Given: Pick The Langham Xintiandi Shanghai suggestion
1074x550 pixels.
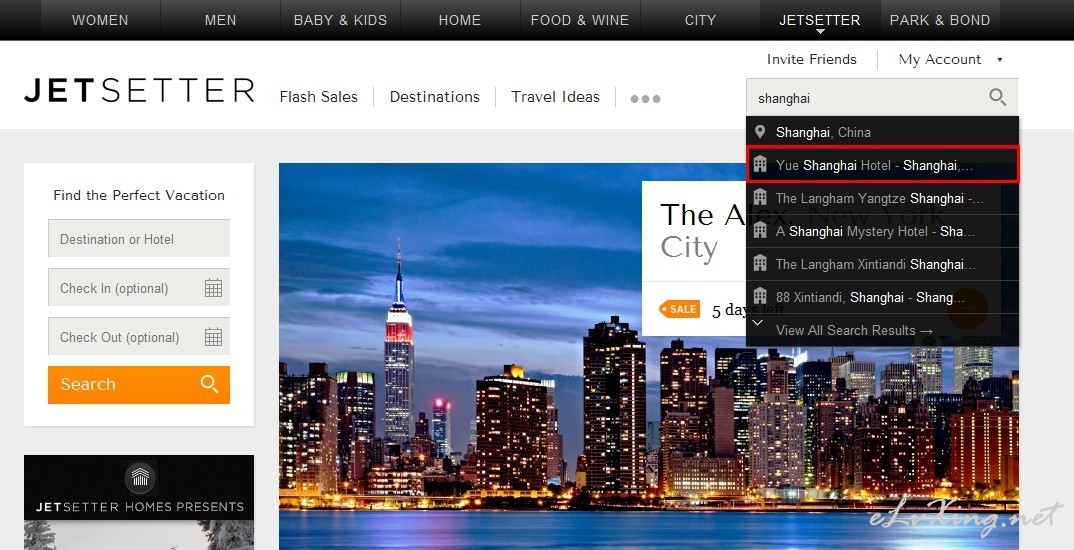Looking at the screenshot, I should 882,264.
